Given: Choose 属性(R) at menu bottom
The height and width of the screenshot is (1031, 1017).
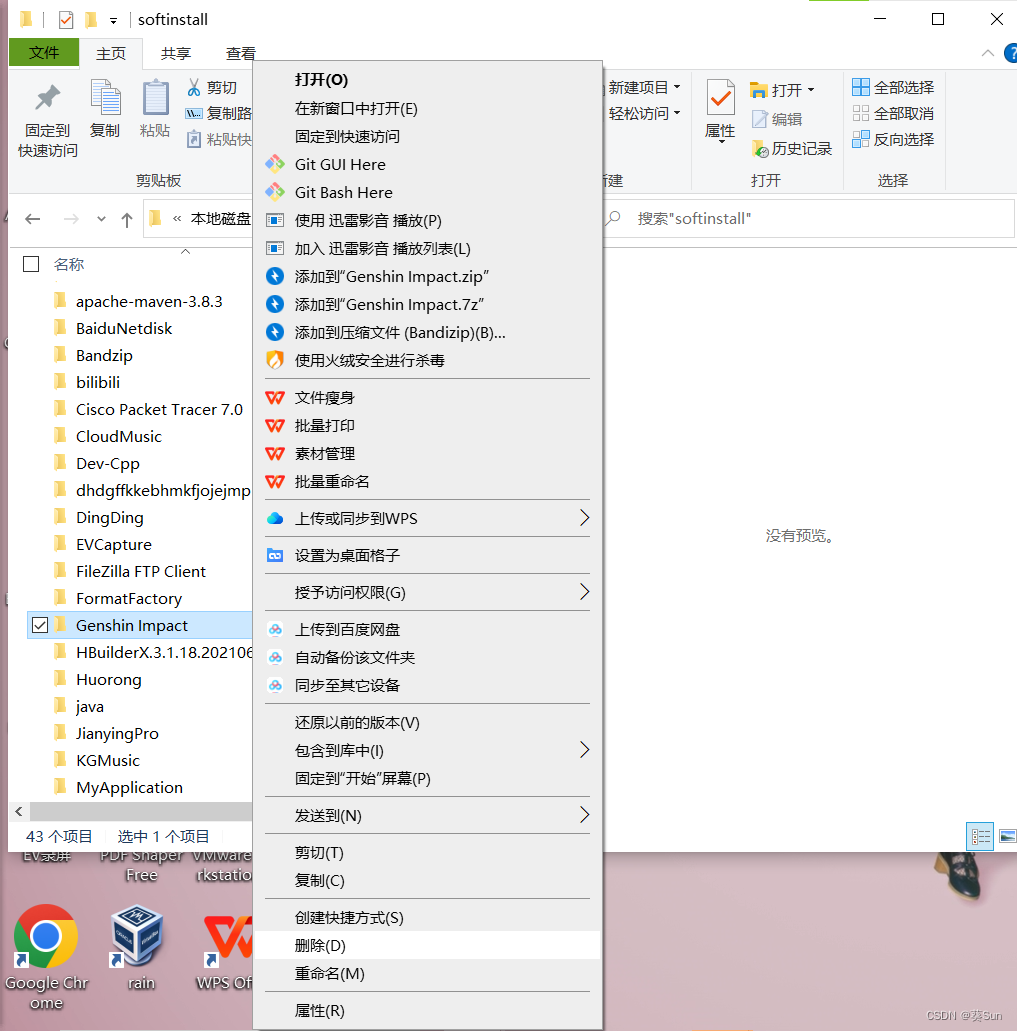Looking at the screenshot, I should pyautogui.click(x=427, y=1011).
